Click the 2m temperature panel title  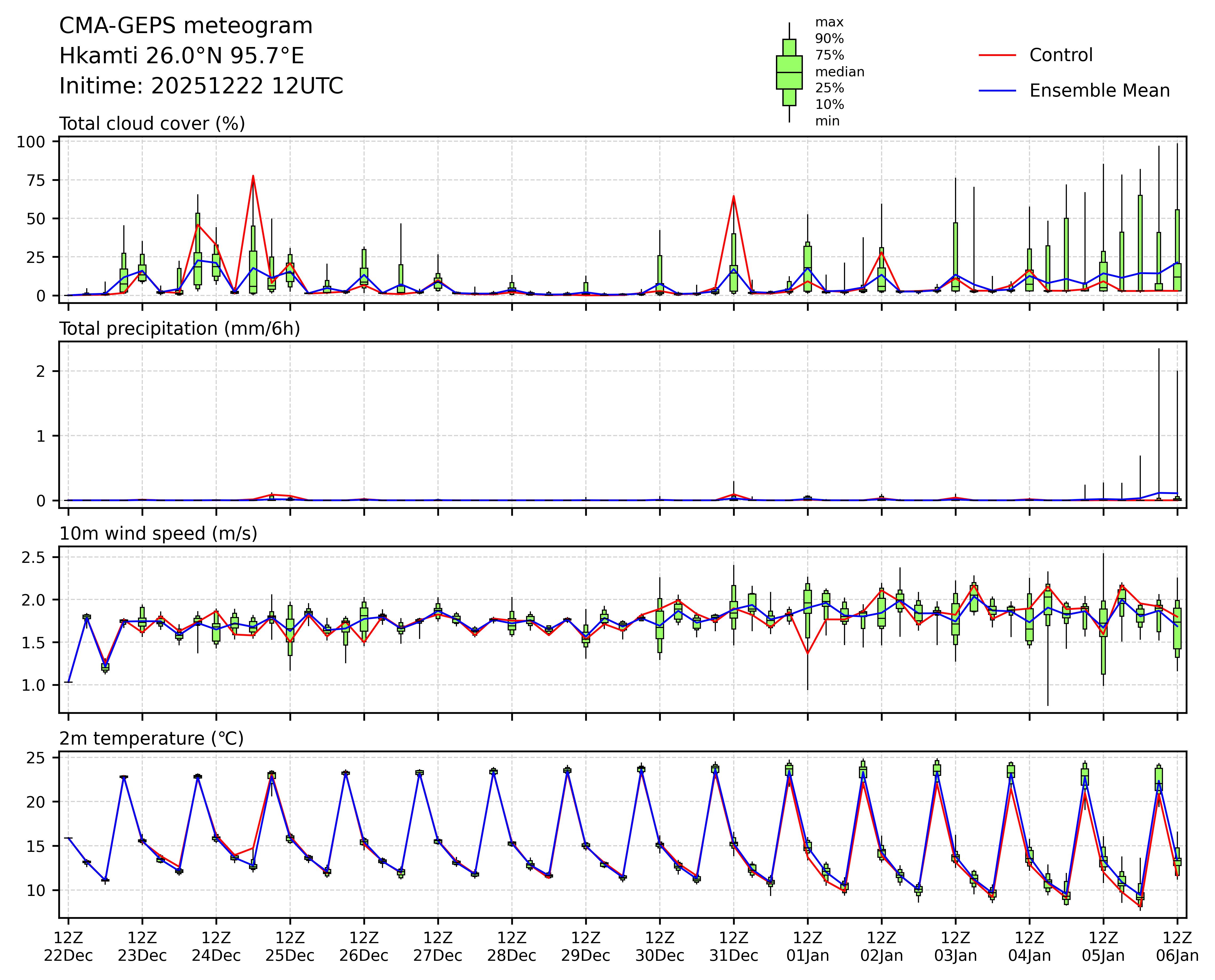151,738
